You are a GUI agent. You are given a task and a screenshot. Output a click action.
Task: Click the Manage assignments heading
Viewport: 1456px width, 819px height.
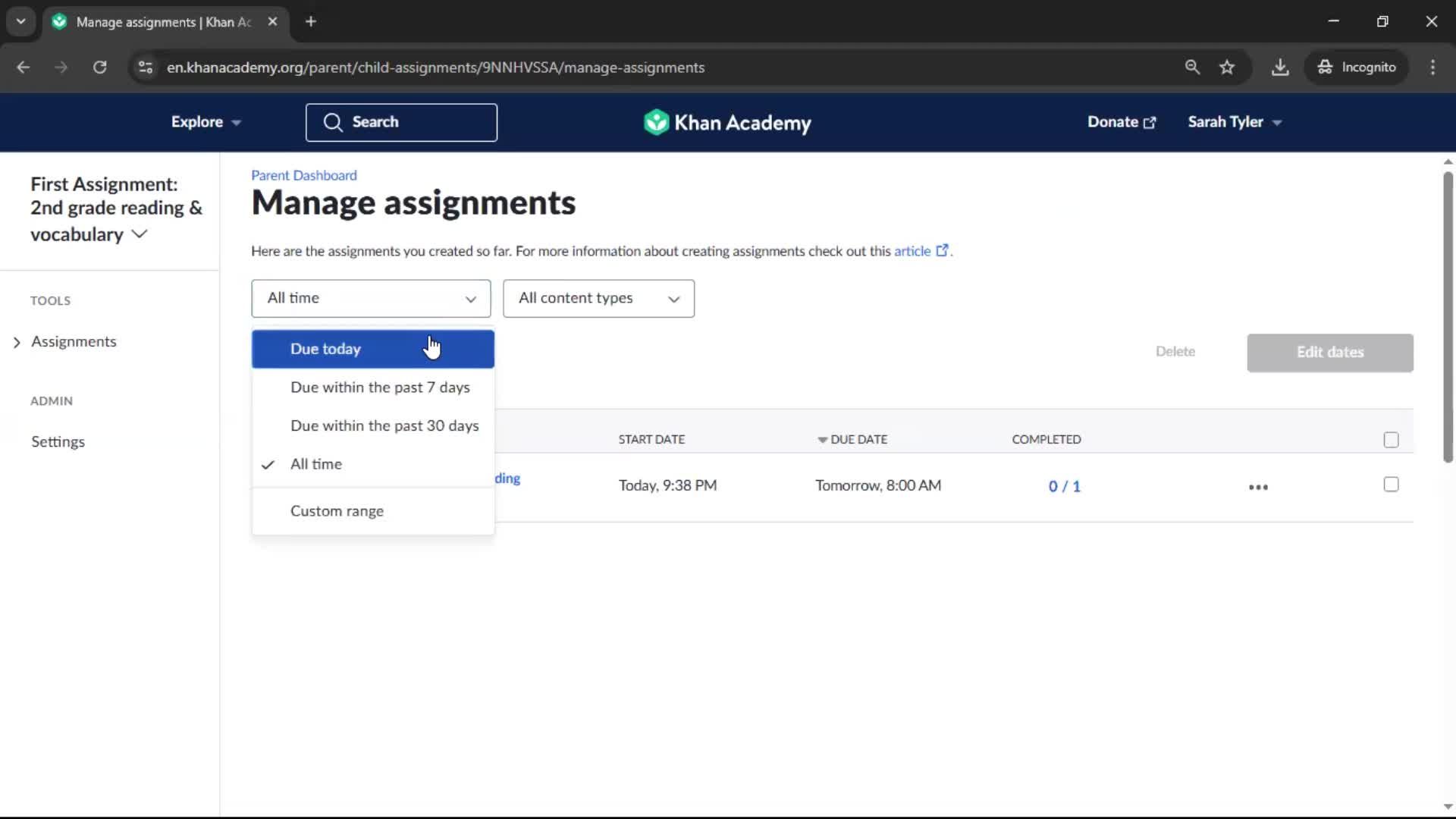(413, 203)
